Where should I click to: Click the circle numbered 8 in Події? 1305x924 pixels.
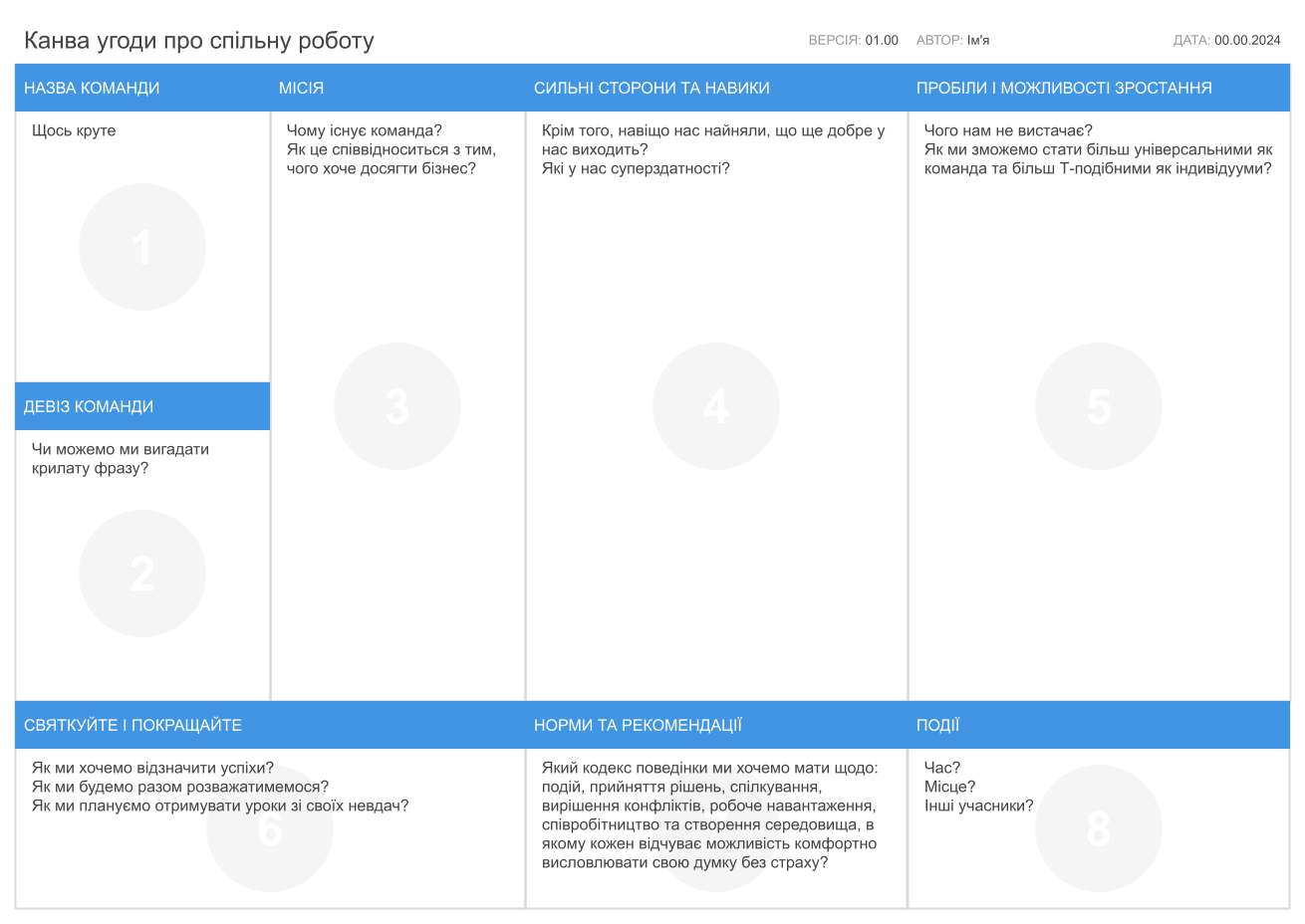coord(1099,828)
